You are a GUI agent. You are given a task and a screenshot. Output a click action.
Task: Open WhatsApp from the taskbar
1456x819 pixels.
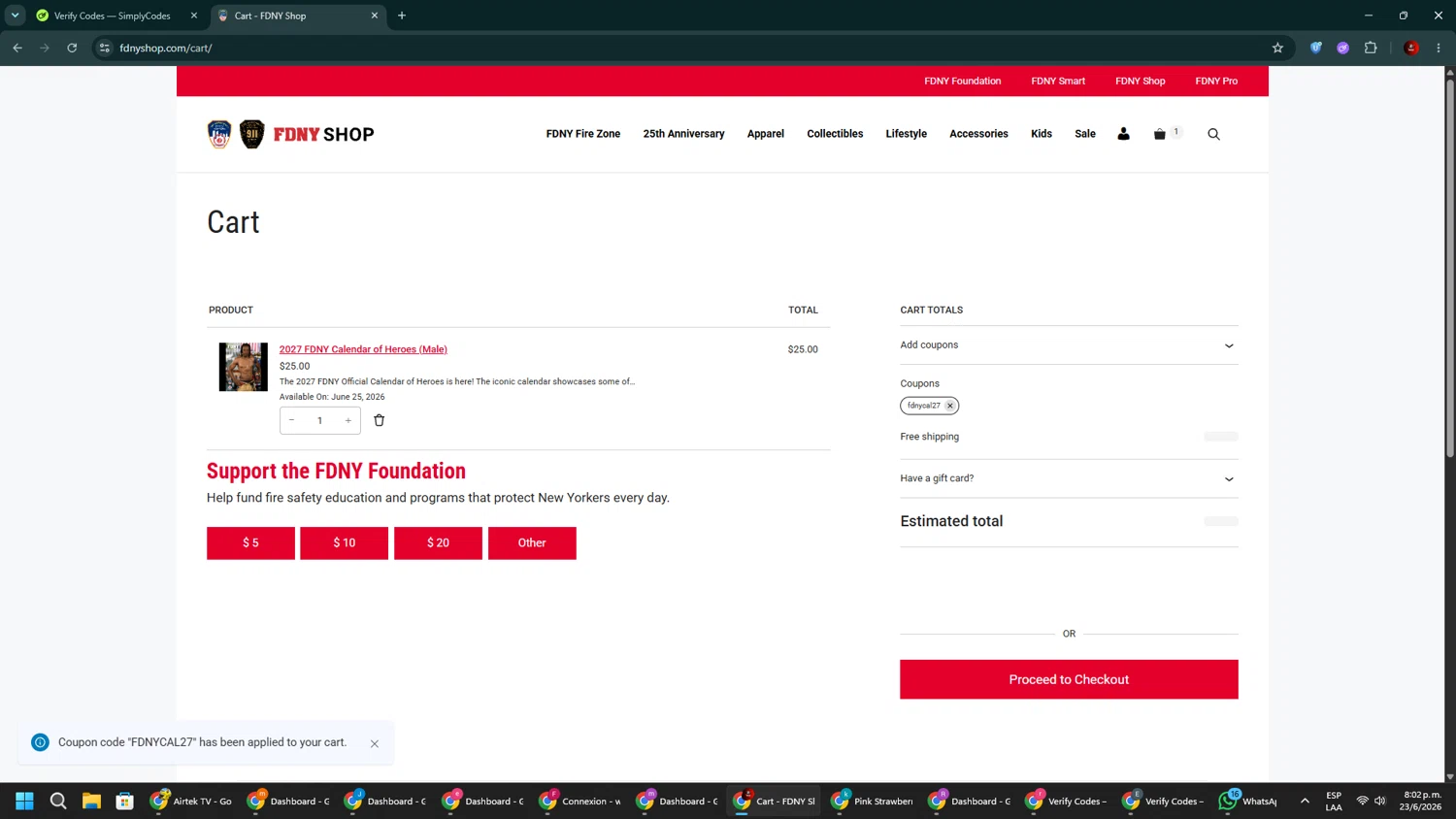click(x=1247, y=801)
